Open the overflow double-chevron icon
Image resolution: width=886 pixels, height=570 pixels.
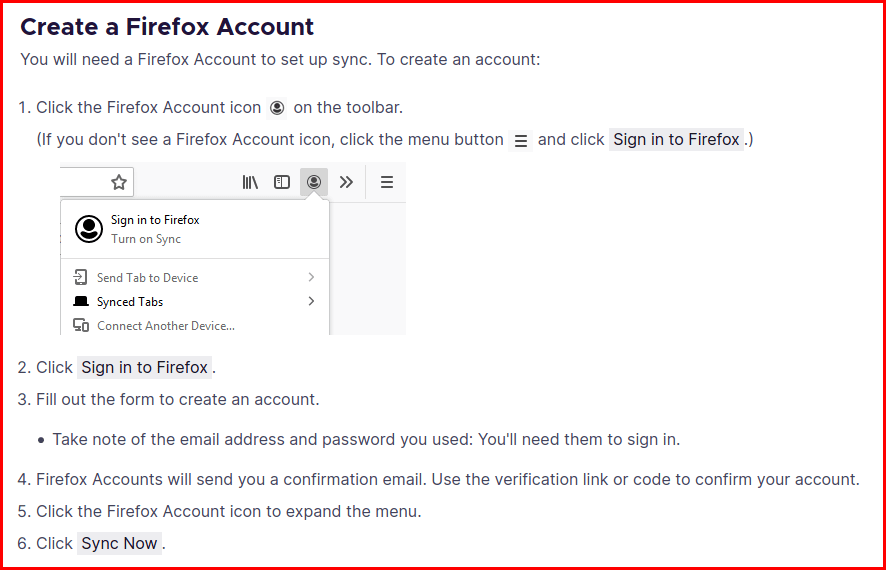point(346,182)
